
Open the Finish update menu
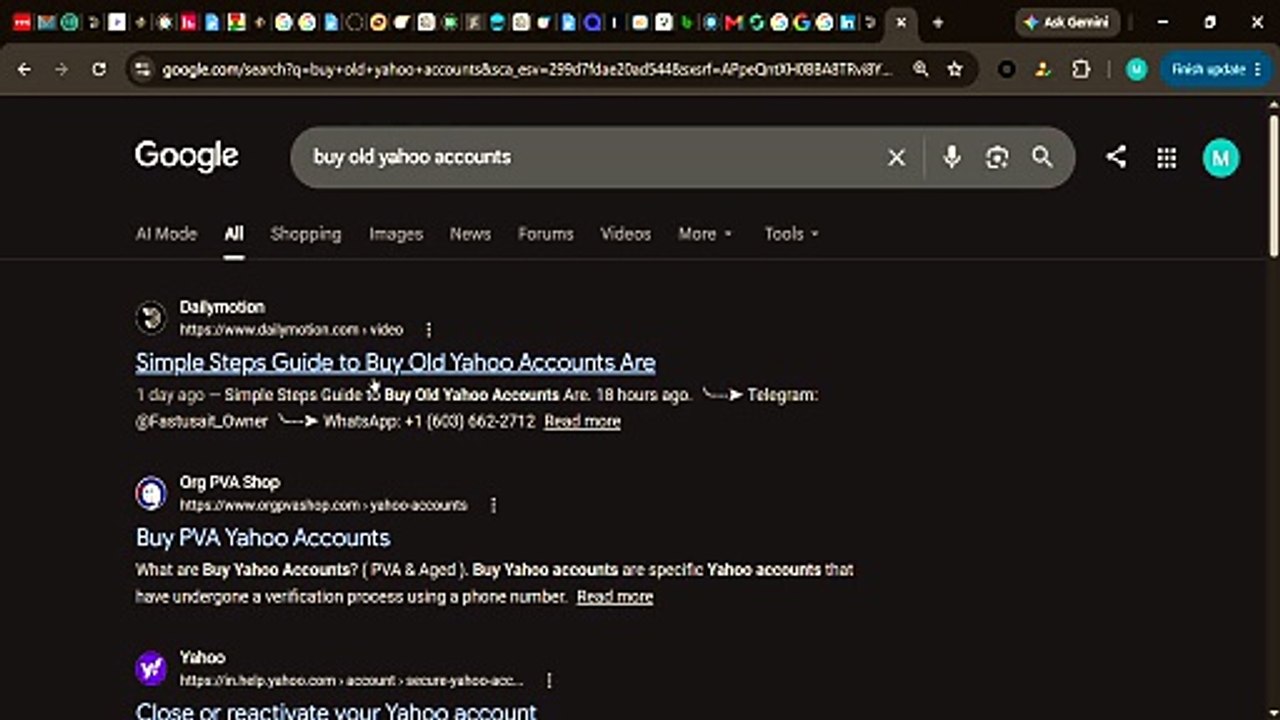coord(1216,69)
